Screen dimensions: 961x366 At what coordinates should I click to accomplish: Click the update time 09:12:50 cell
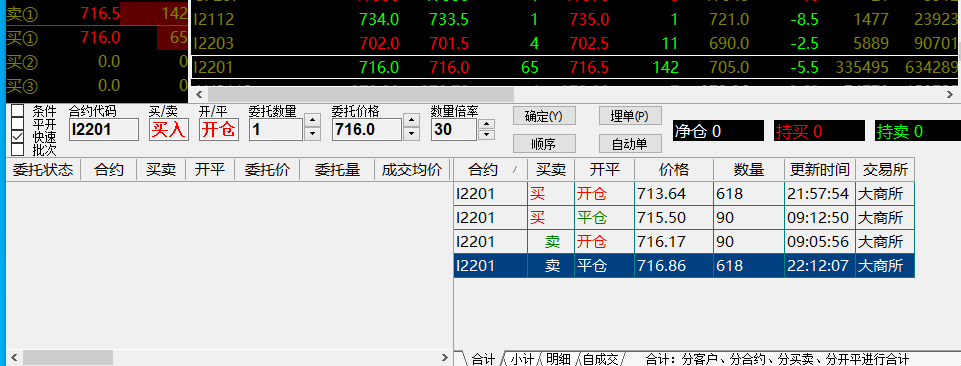point(819,218)
